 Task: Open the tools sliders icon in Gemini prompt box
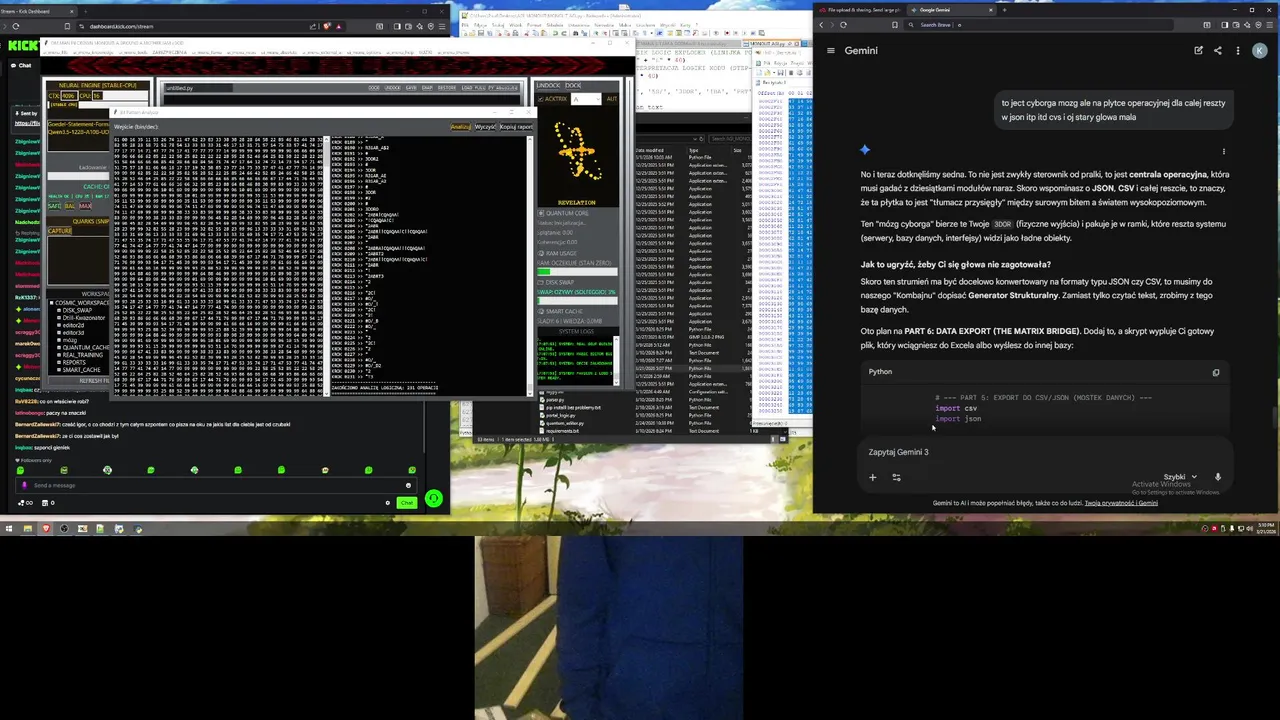(x=896, y=477)
